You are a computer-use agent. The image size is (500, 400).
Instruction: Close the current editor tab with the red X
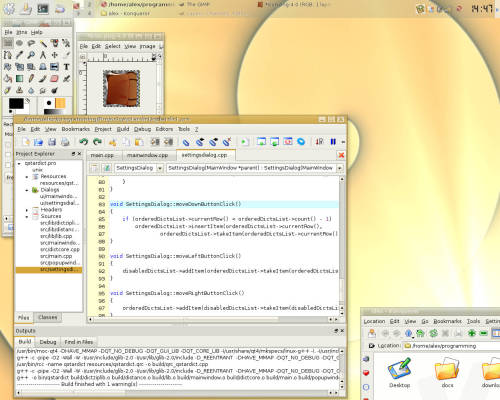click(x=341, y=155)
